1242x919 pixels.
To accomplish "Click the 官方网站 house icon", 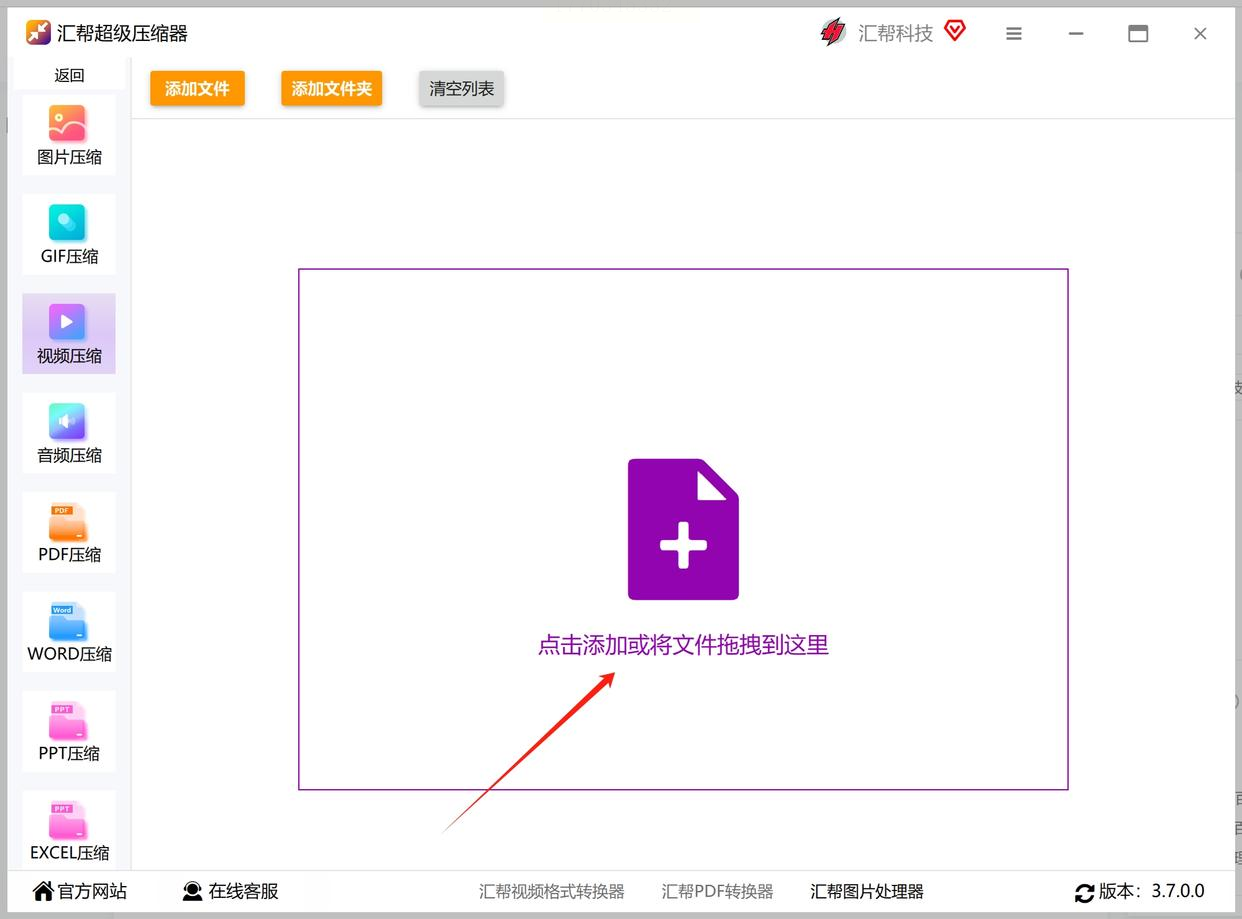I will pyautogui.click(x=43, y=891).
